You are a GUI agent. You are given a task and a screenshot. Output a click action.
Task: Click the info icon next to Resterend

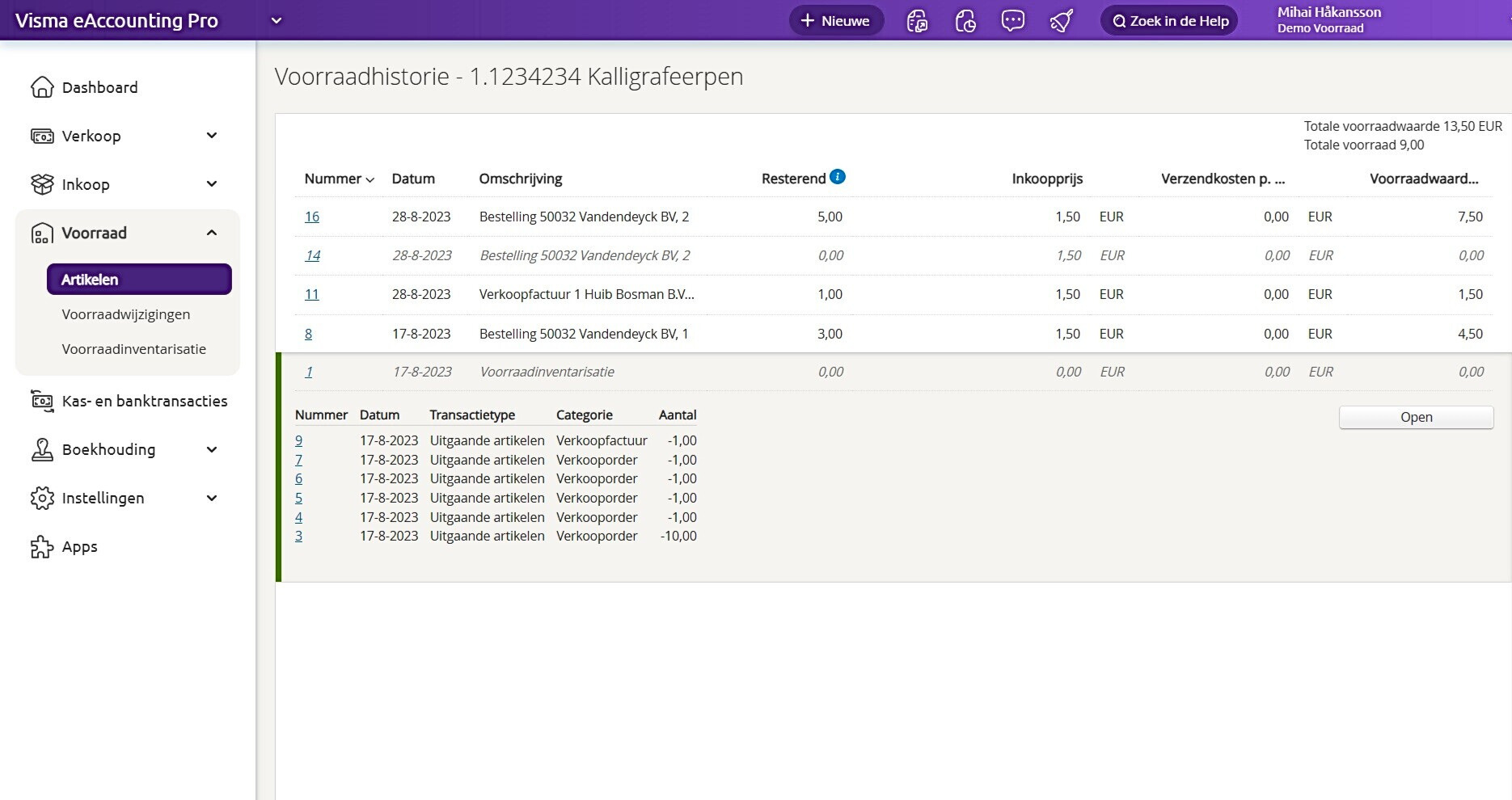(838, 177)
